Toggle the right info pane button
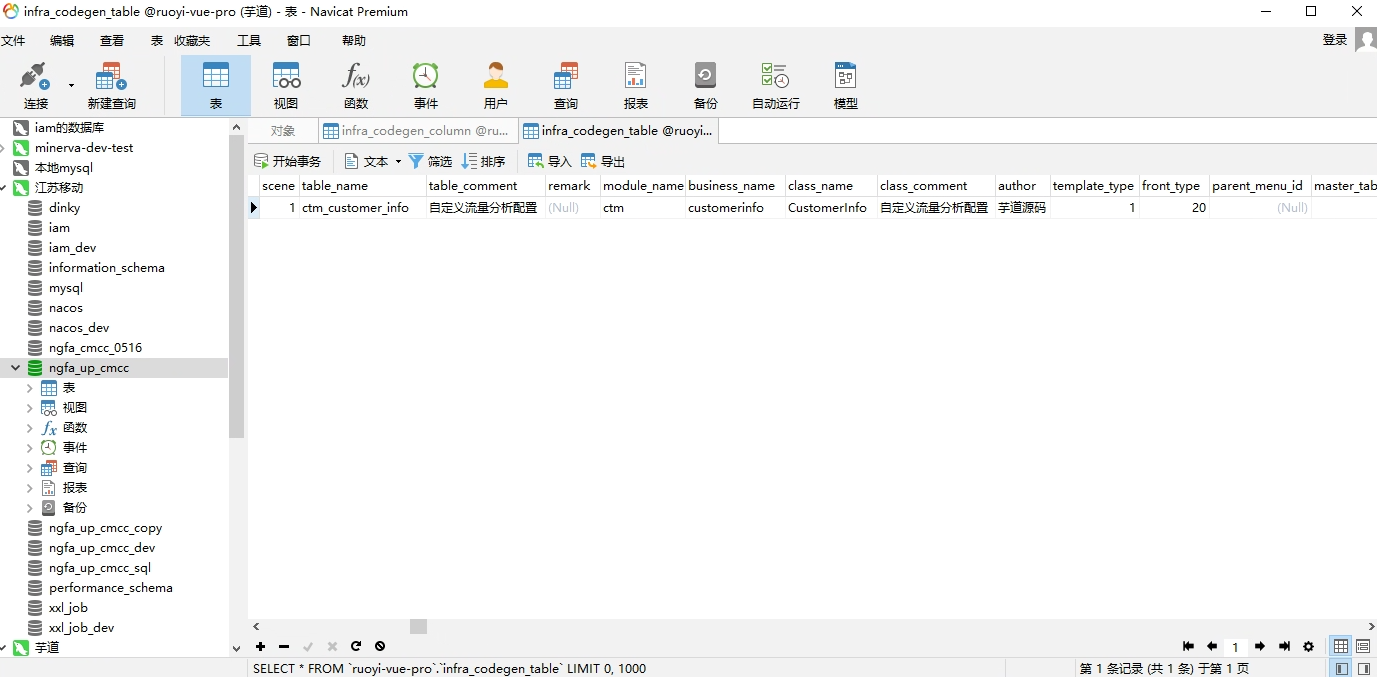Viewport: 1377px width, 677px height. [1363, 668]
